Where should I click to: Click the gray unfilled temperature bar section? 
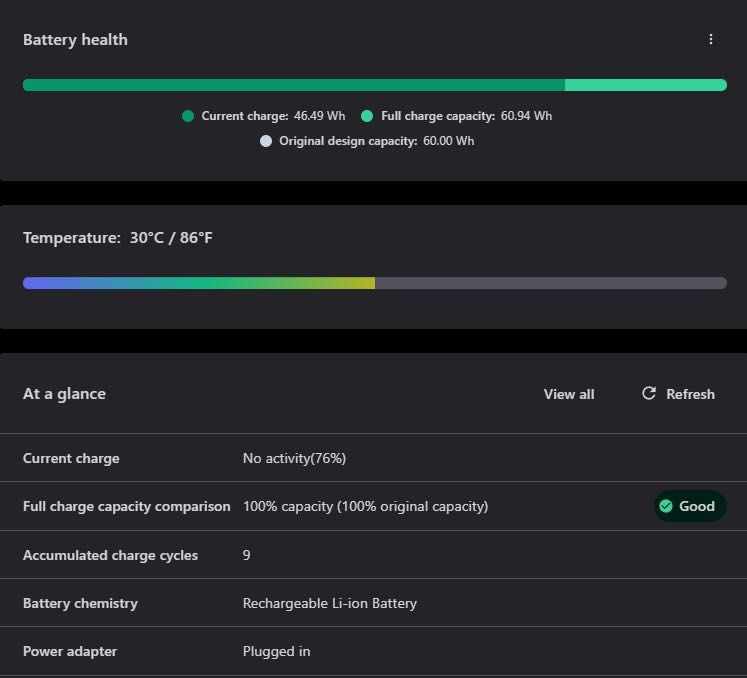(551, 283)
